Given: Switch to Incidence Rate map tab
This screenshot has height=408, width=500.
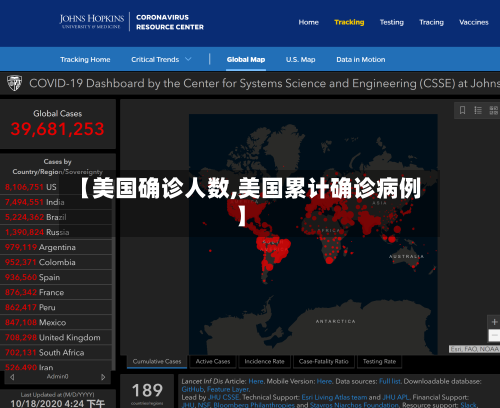Looking at the screenshot, I should coord(264,361).
